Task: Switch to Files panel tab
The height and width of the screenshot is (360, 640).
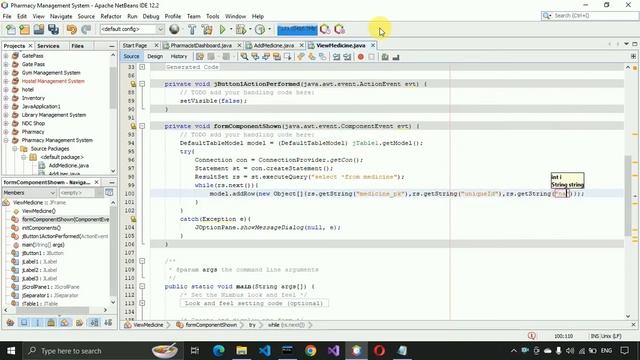Action: tap(78, 46)
